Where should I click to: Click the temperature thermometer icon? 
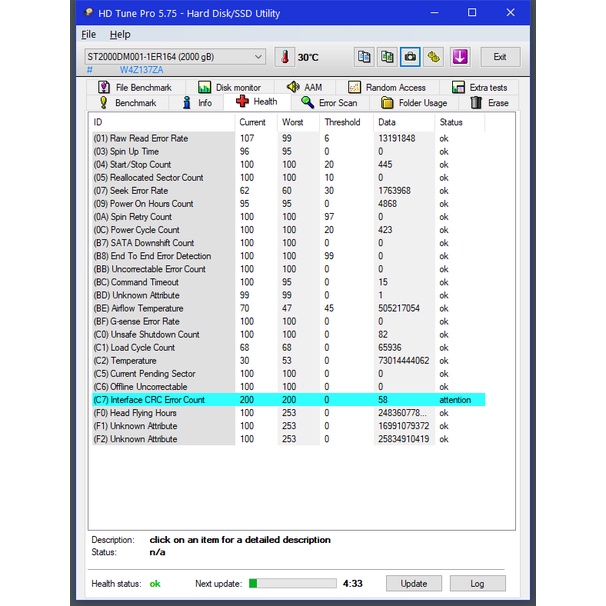point(283,57)
